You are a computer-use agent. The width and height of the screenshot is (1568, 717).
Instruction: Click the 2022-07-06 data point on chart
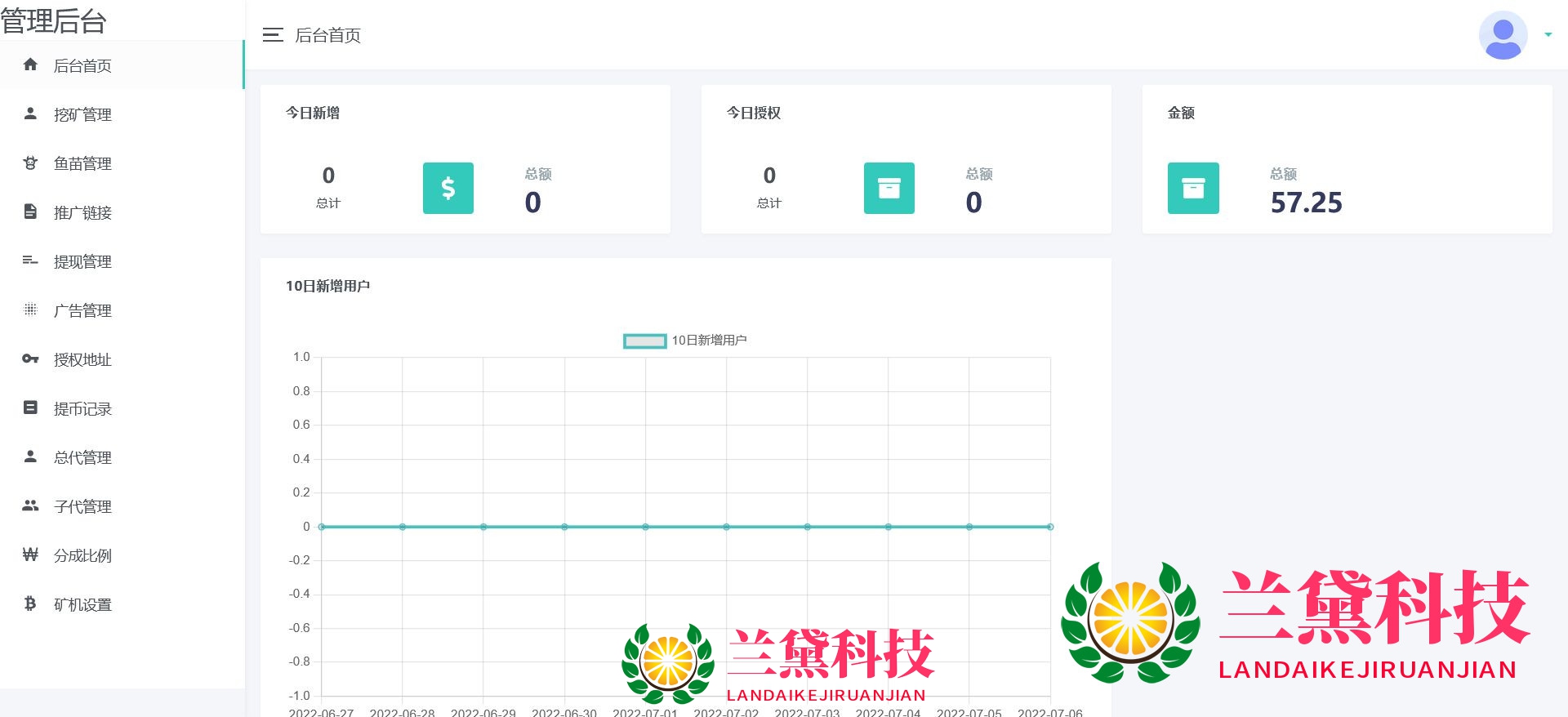click(x=1050, y=527)
